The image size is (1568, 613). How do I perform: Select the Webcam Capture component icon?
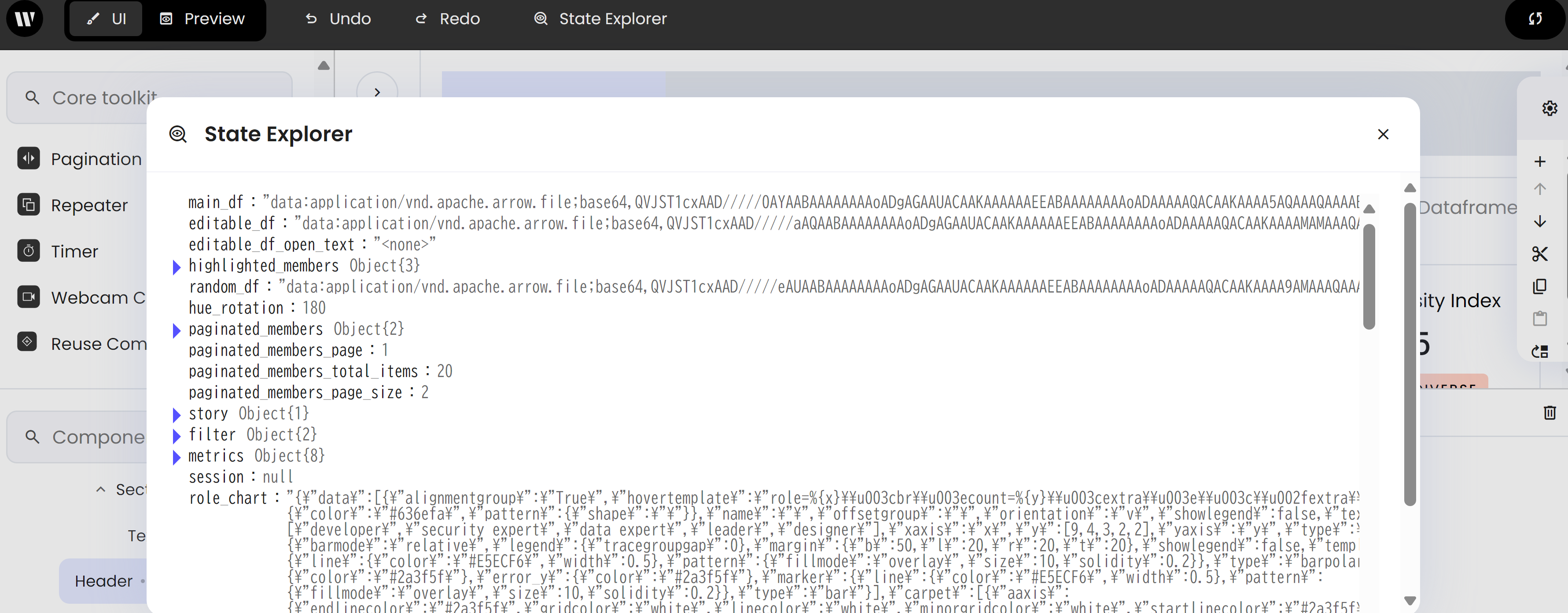(27, 297)
